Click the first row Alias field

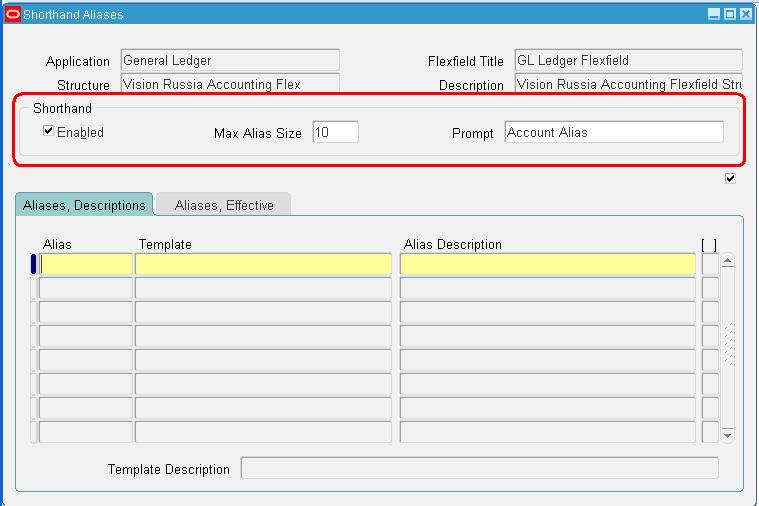(86, 264)
